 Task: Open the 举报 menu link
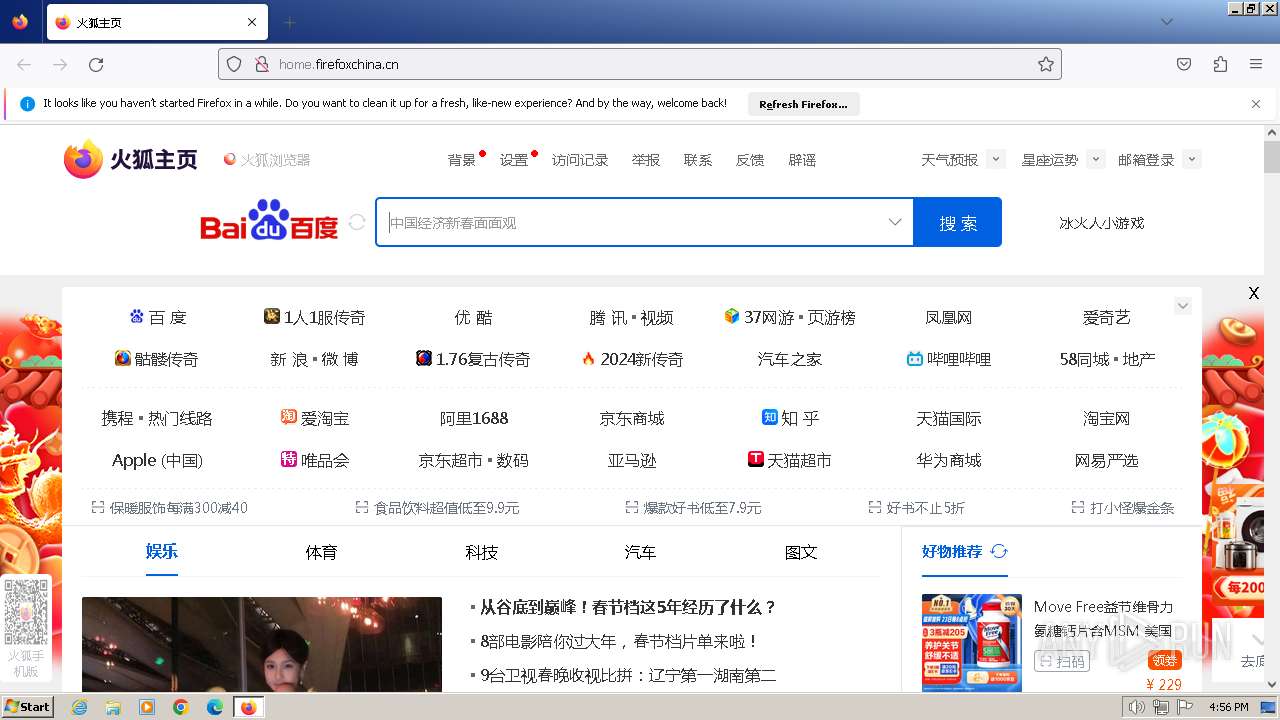[646, 160]
